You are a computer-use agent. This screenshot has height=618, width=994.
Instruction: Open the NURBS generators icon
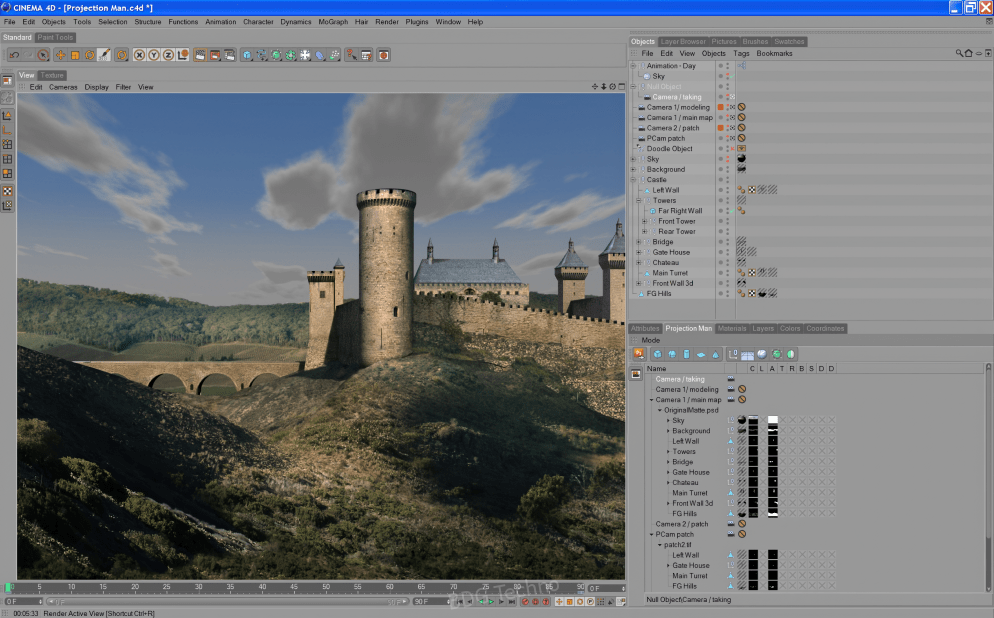(276, 55)
